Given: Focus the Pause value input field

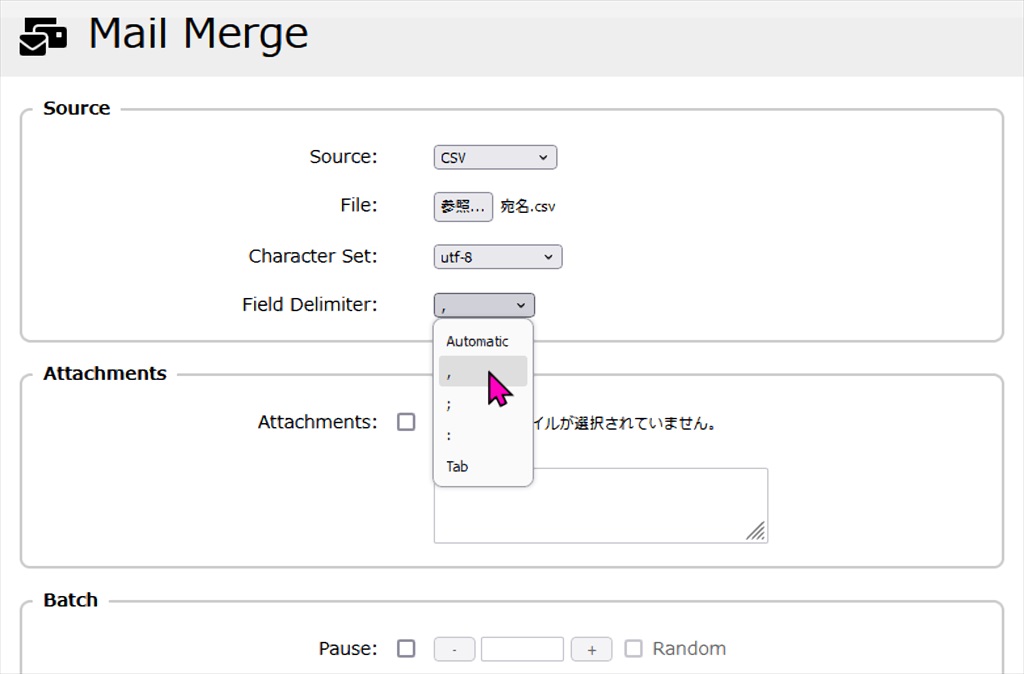Looking at the screenshot, I should click(522, 649).
